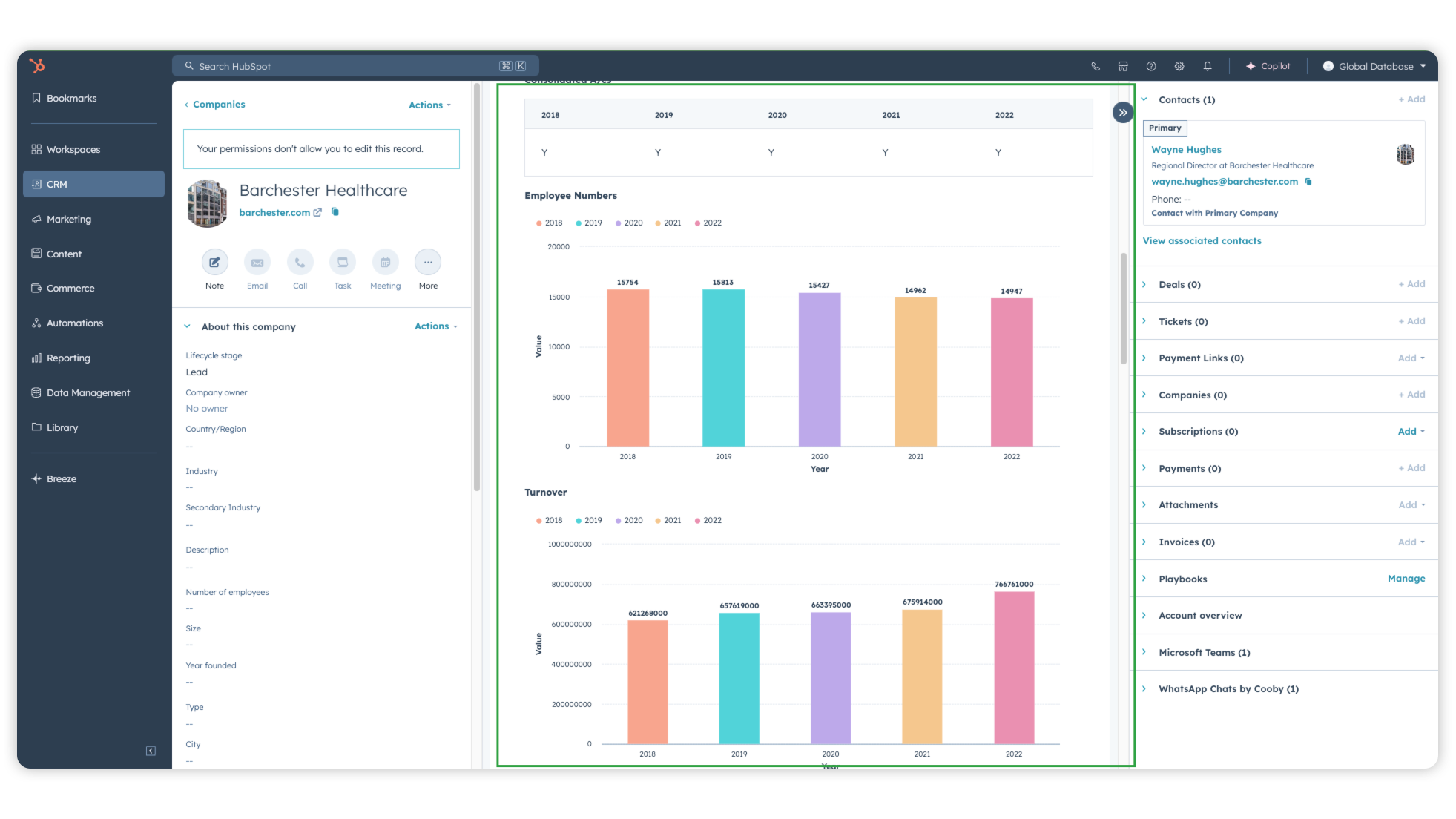Open the Global Database account dropdown
Image resolution: width=1456 pixels, height=819 pixels.
(x=1374, y=66)
